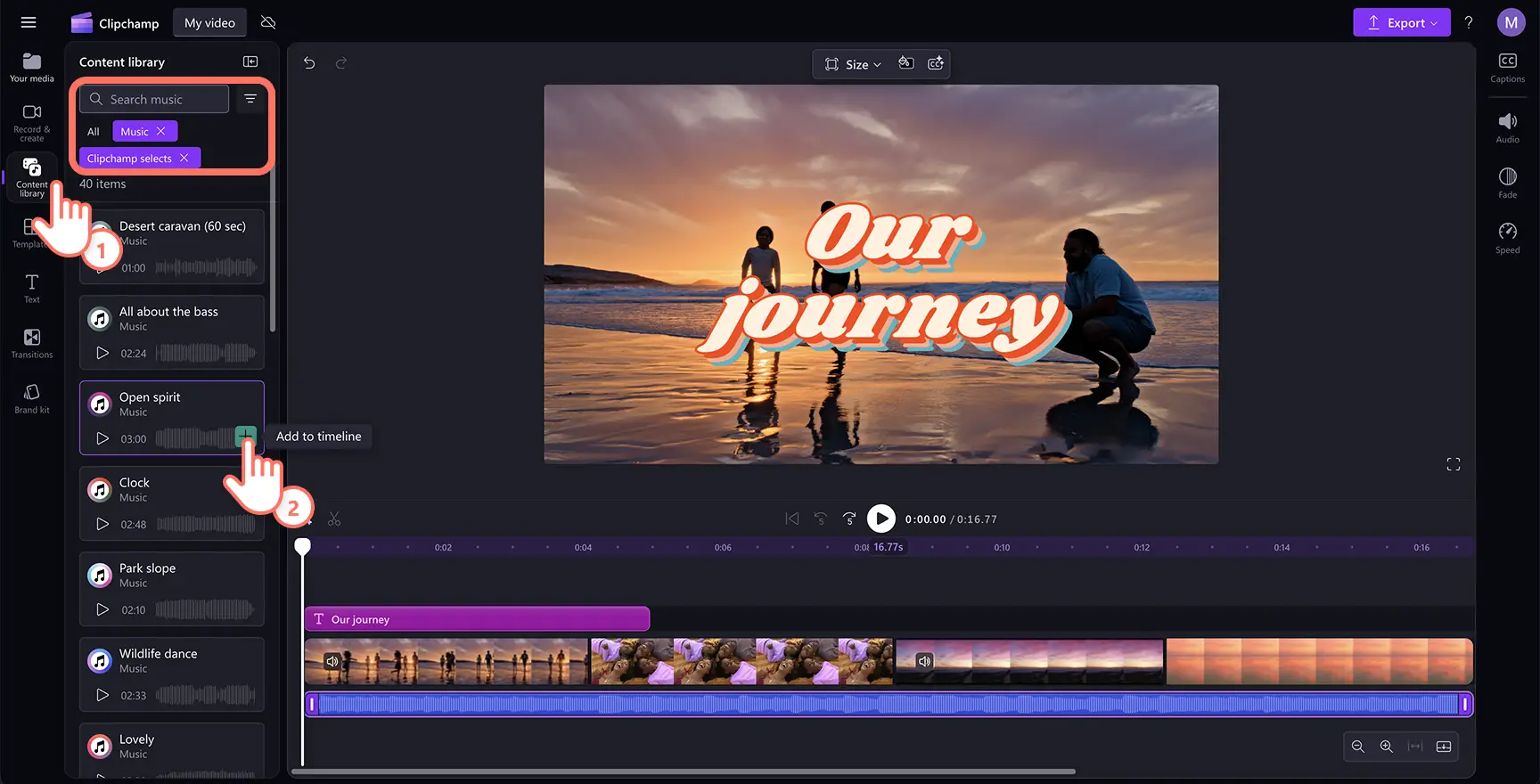Open Record & create panel
This screenshot has height=784, width=1540.
(32, 122)
